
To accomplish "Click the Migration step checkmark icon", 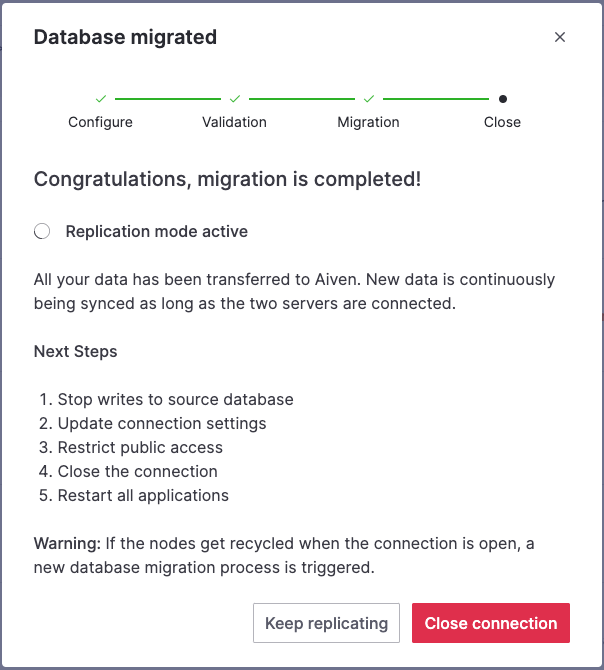I will [x=369, y=99].
